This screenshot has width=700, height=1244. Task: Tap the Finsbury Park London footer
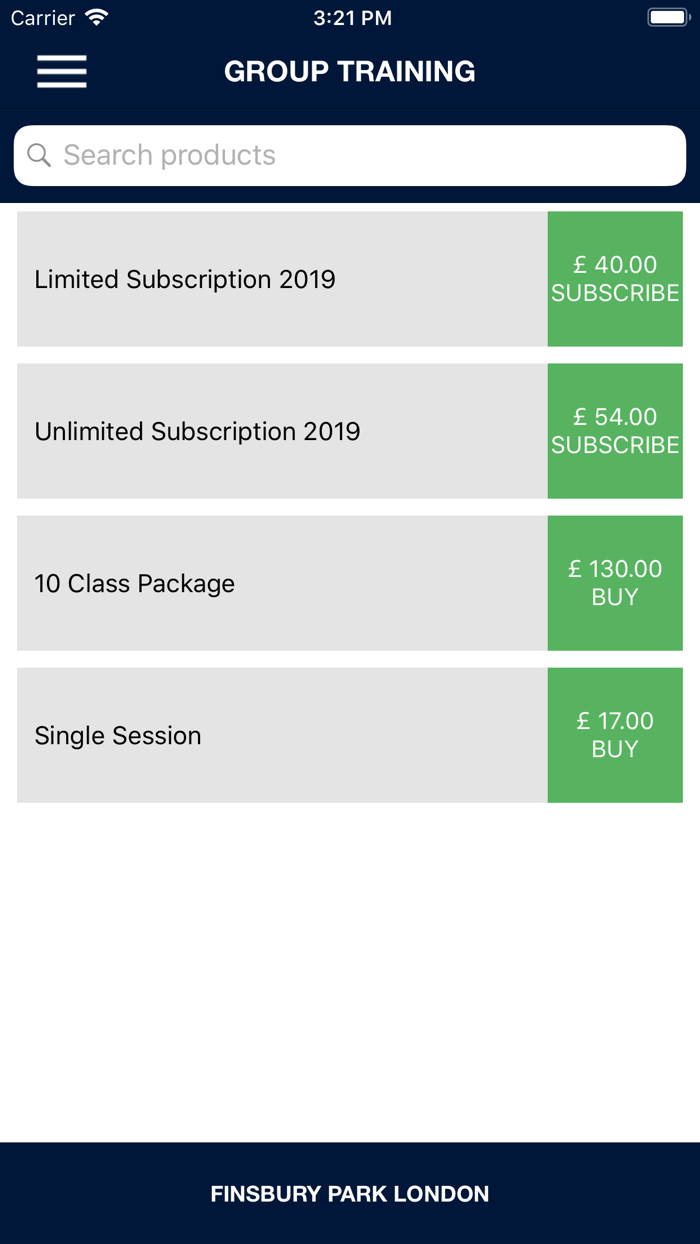350,1194
